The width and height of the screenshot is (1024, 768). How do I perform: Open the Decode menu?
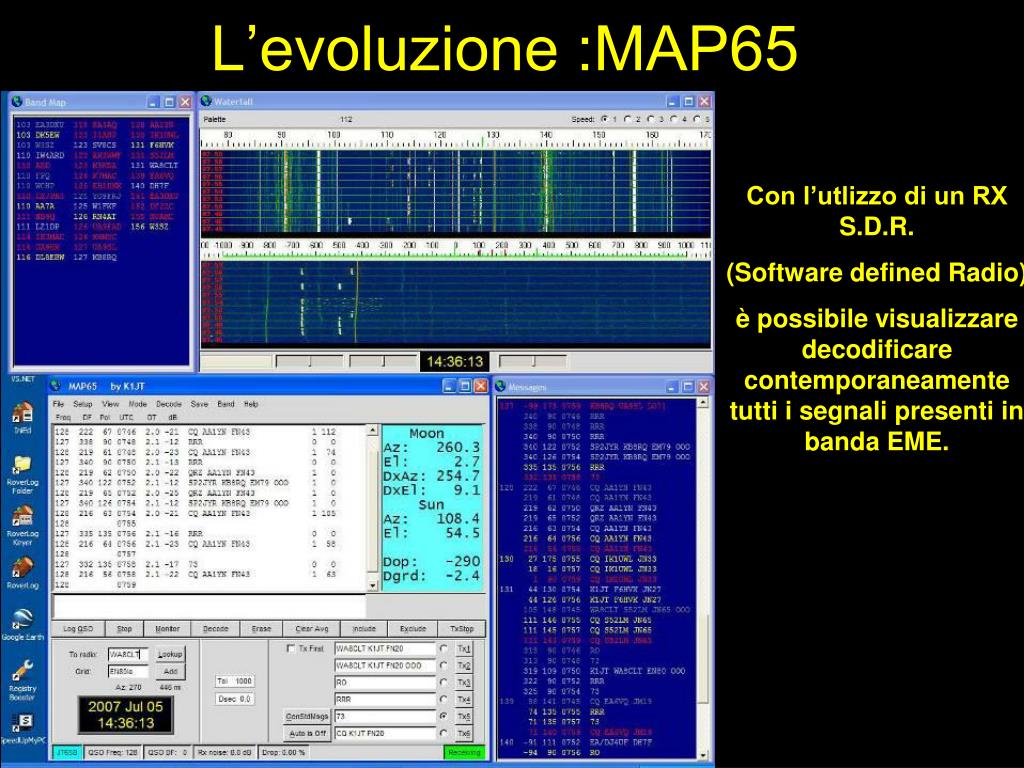(x=168, y=404)
